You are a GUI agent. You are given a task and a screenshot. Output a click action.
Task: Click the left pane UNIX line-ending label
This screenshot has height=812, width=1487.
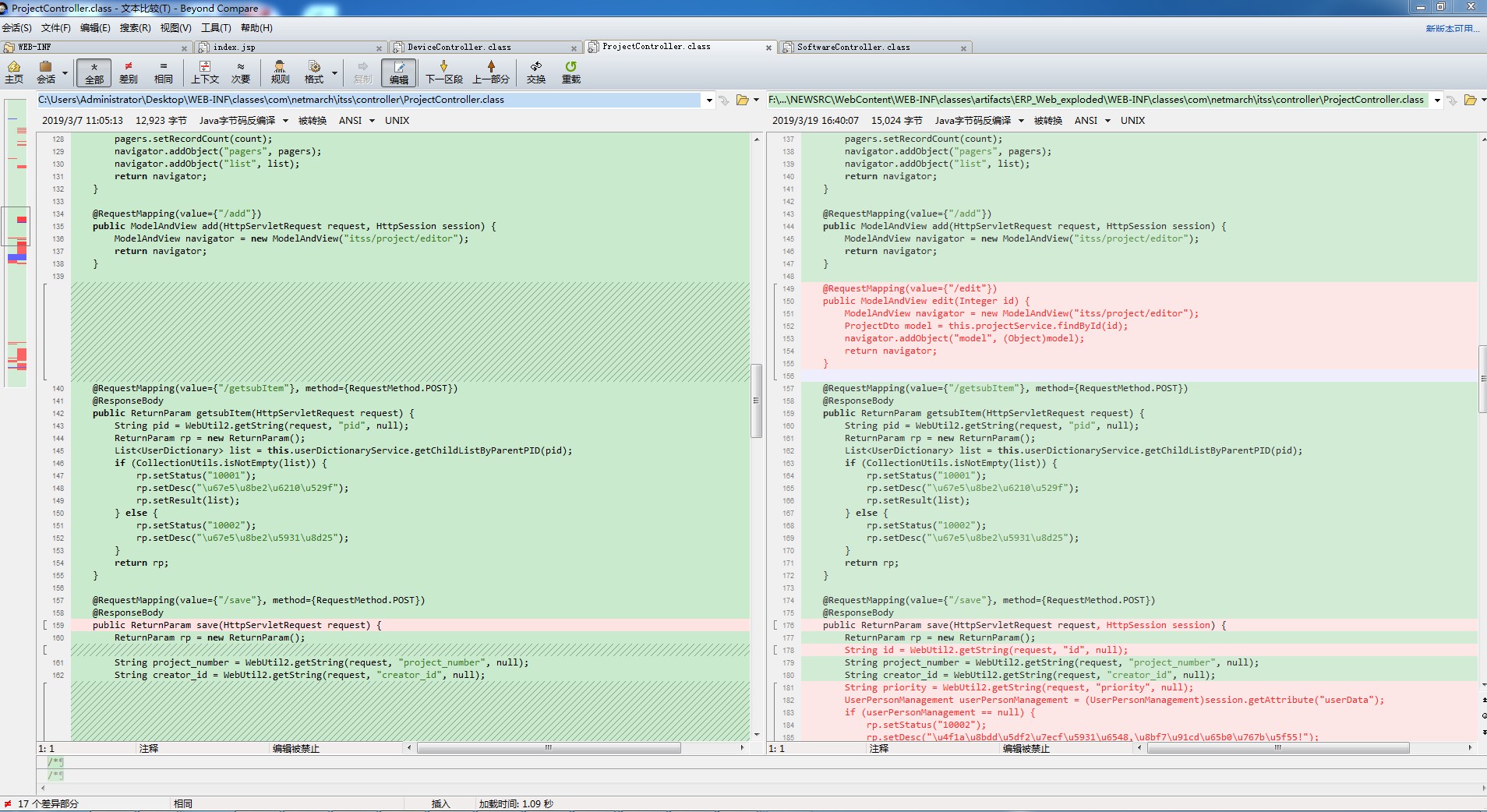[397, 121]
